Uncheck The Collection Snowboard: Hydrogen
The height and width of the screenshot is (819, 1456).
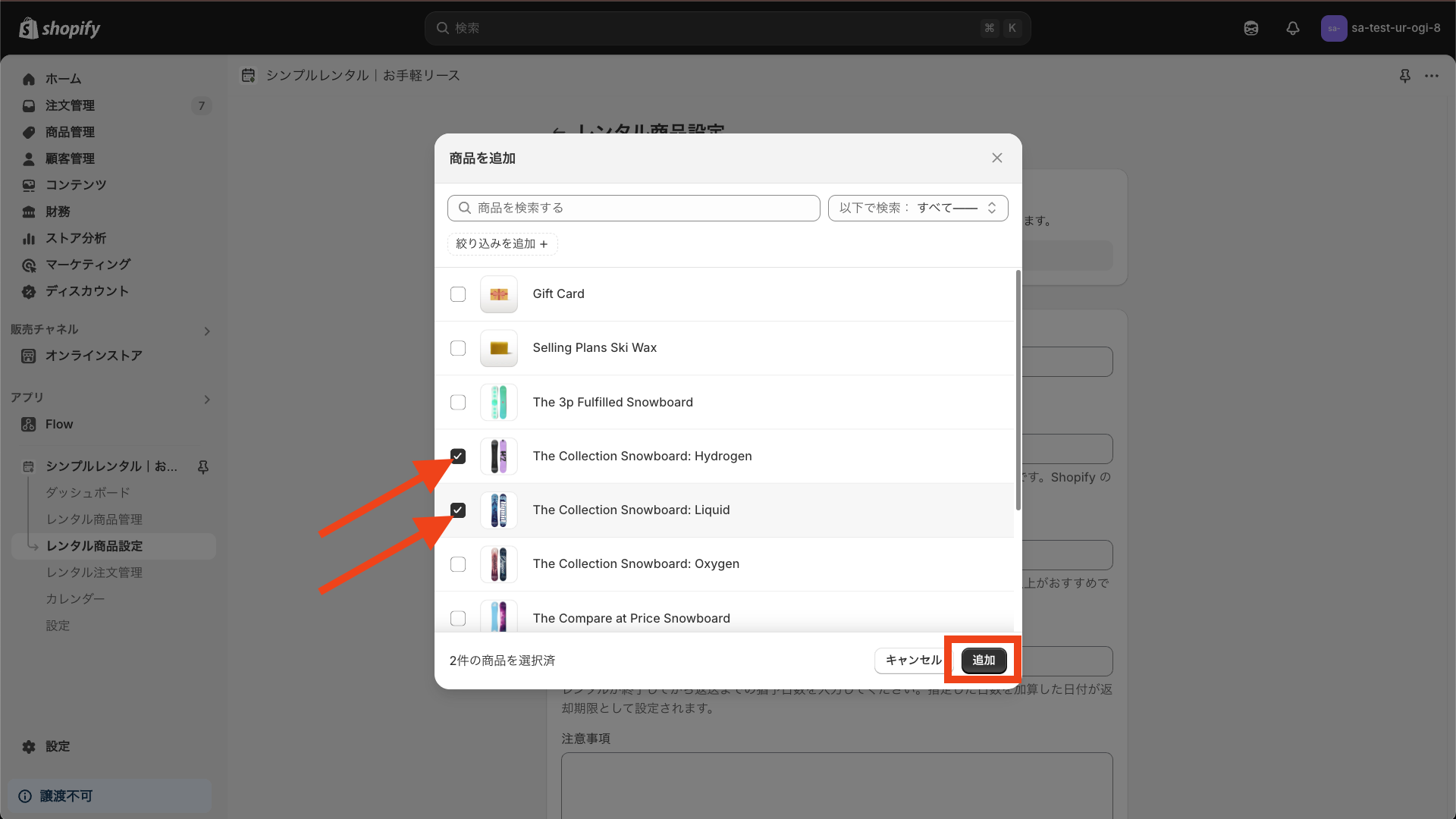(x=458, y=456)
